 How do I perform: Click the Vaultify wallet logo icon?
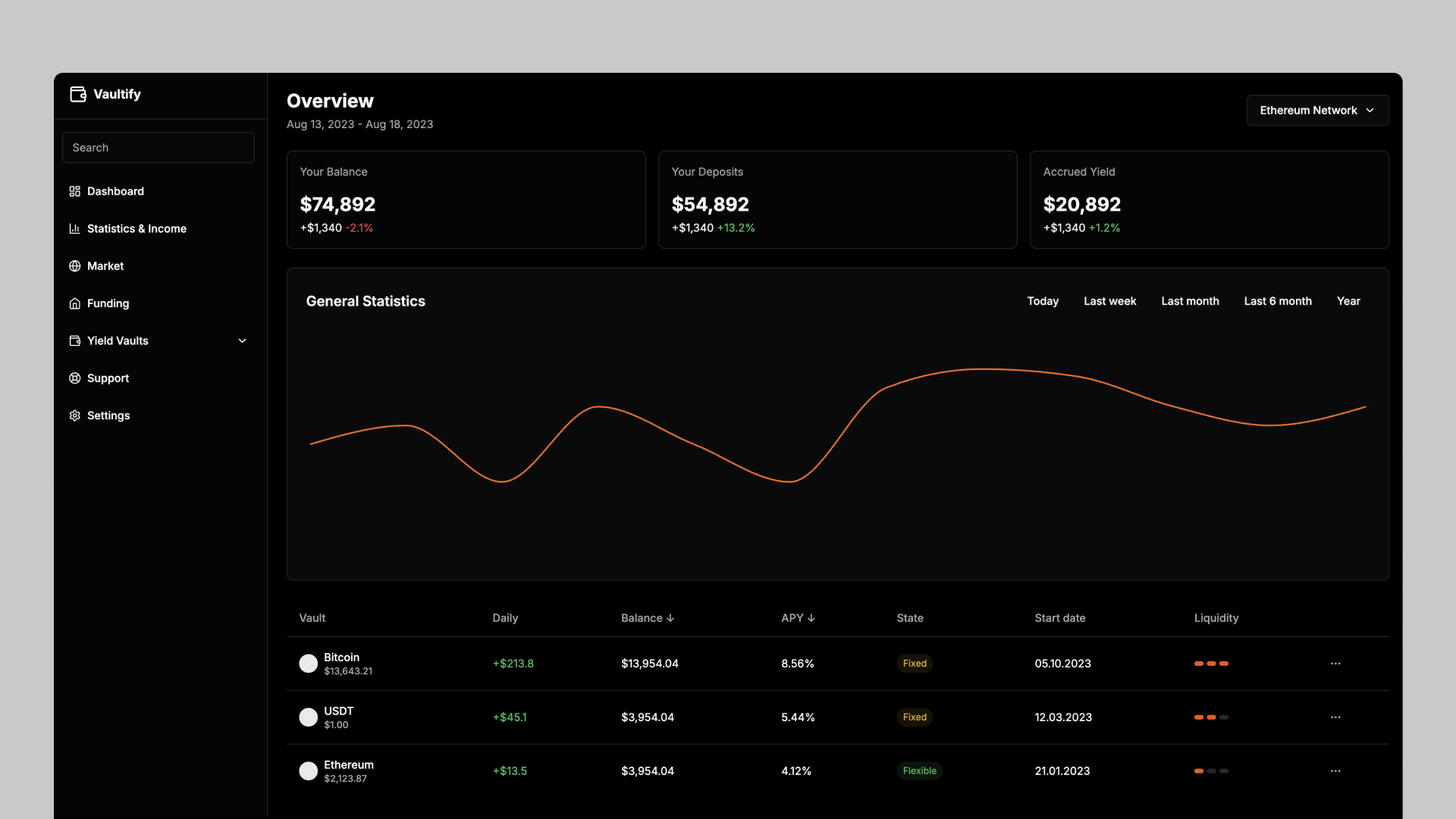pyautogui.click(x=77, y=94)
